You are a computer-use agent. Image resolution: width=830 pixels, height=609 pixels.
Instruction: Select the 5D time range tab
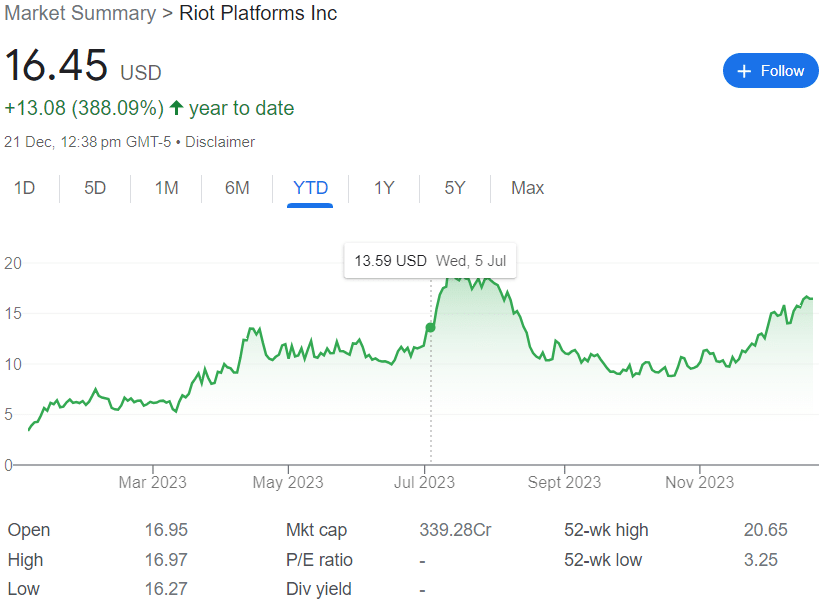click(x=95, y=188)
